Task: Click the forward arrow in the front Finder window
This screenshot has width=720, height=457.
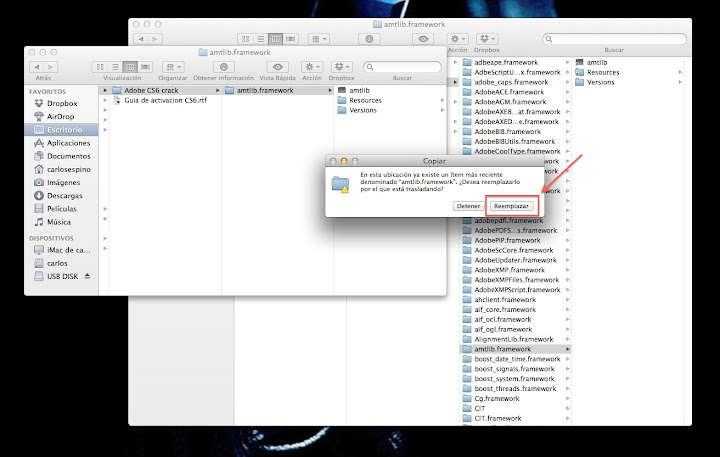Action: pos(51,67)
